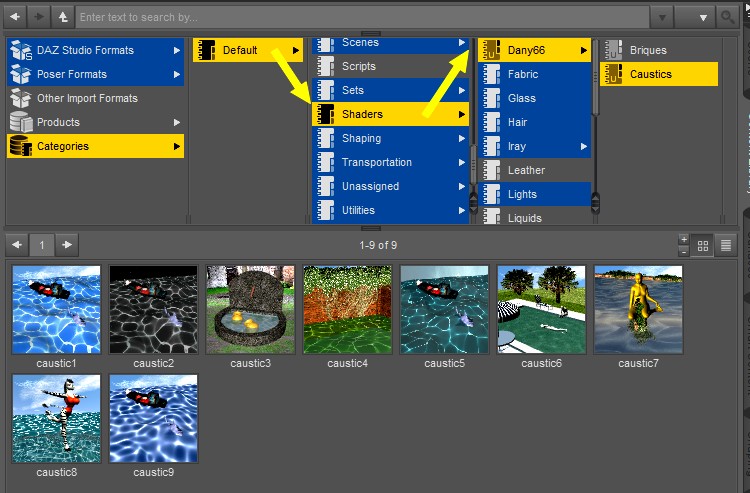The image size is (750, 493).
Task: Open the Scripts category
Action: (390, 66)
